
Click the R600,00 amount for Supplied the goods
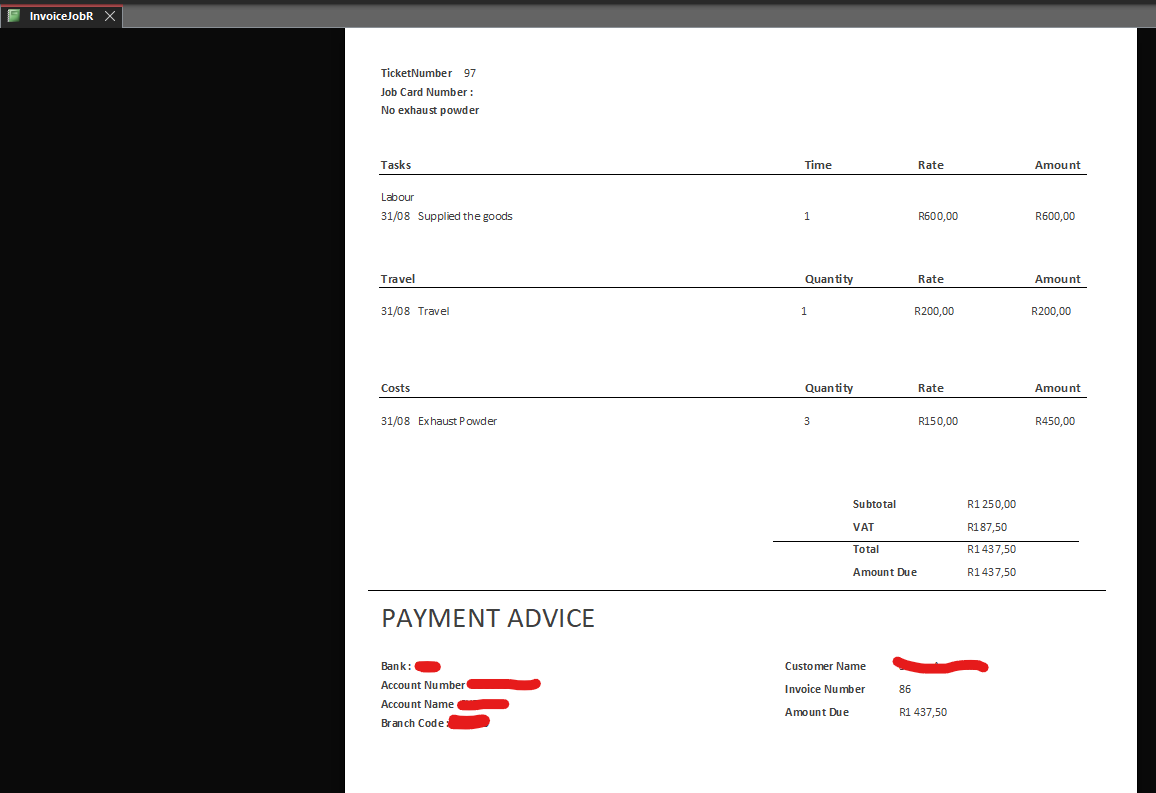pyautogui.click(x=1055, y=216)
